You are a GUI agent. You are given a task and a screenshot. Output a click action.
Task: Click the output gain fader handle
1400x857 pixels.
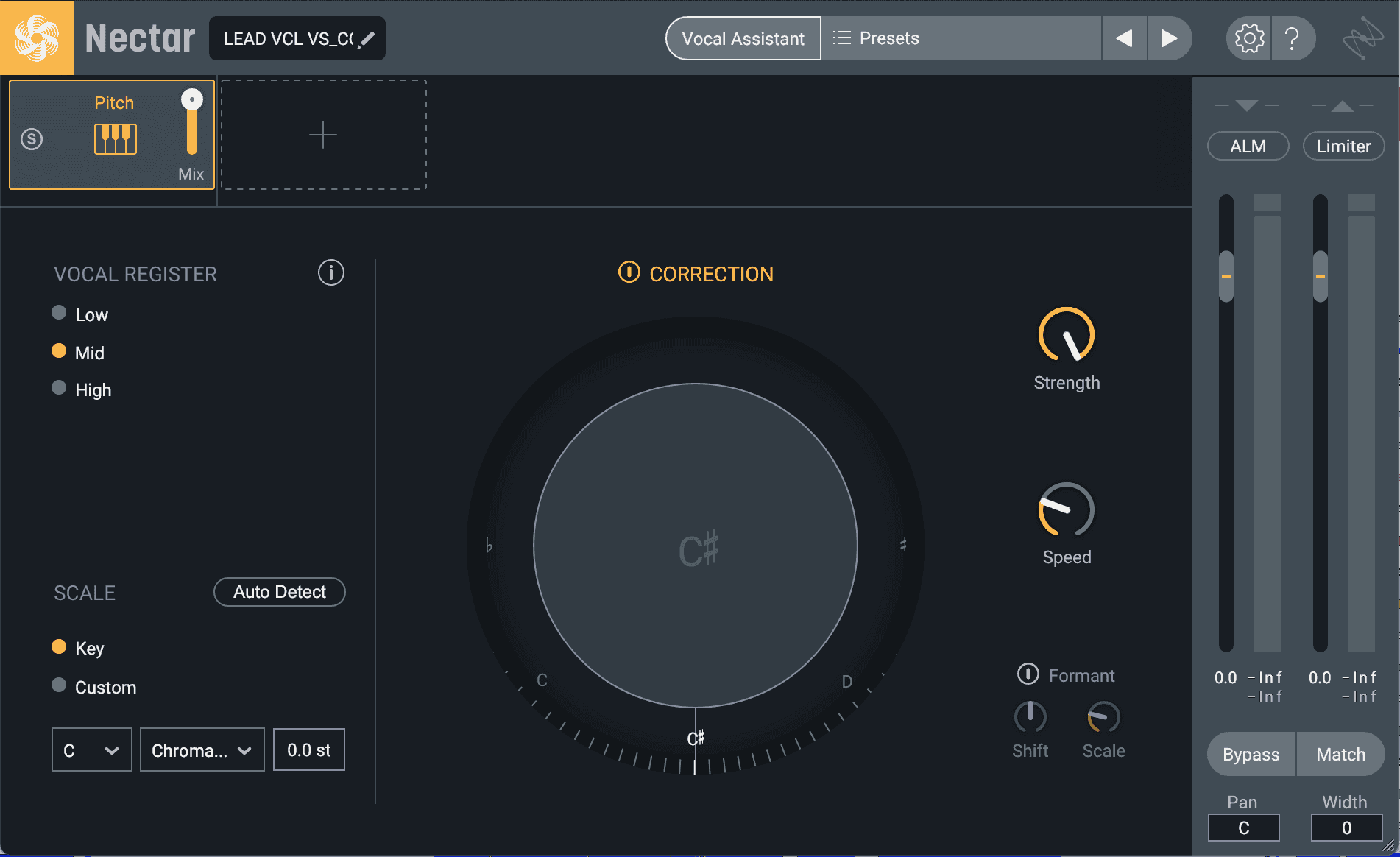1321,276
